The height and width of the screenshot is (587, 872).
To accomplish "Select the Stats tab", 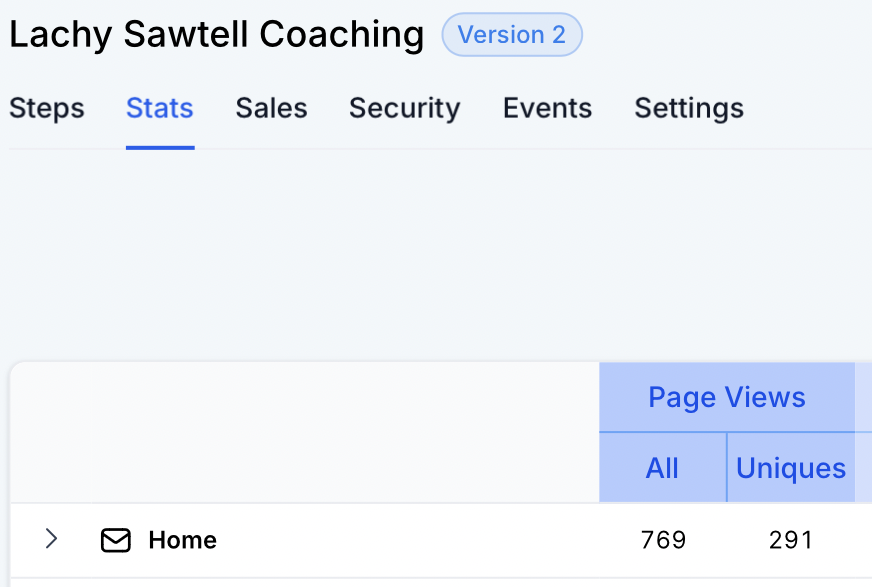I will [x=160, y=108].
